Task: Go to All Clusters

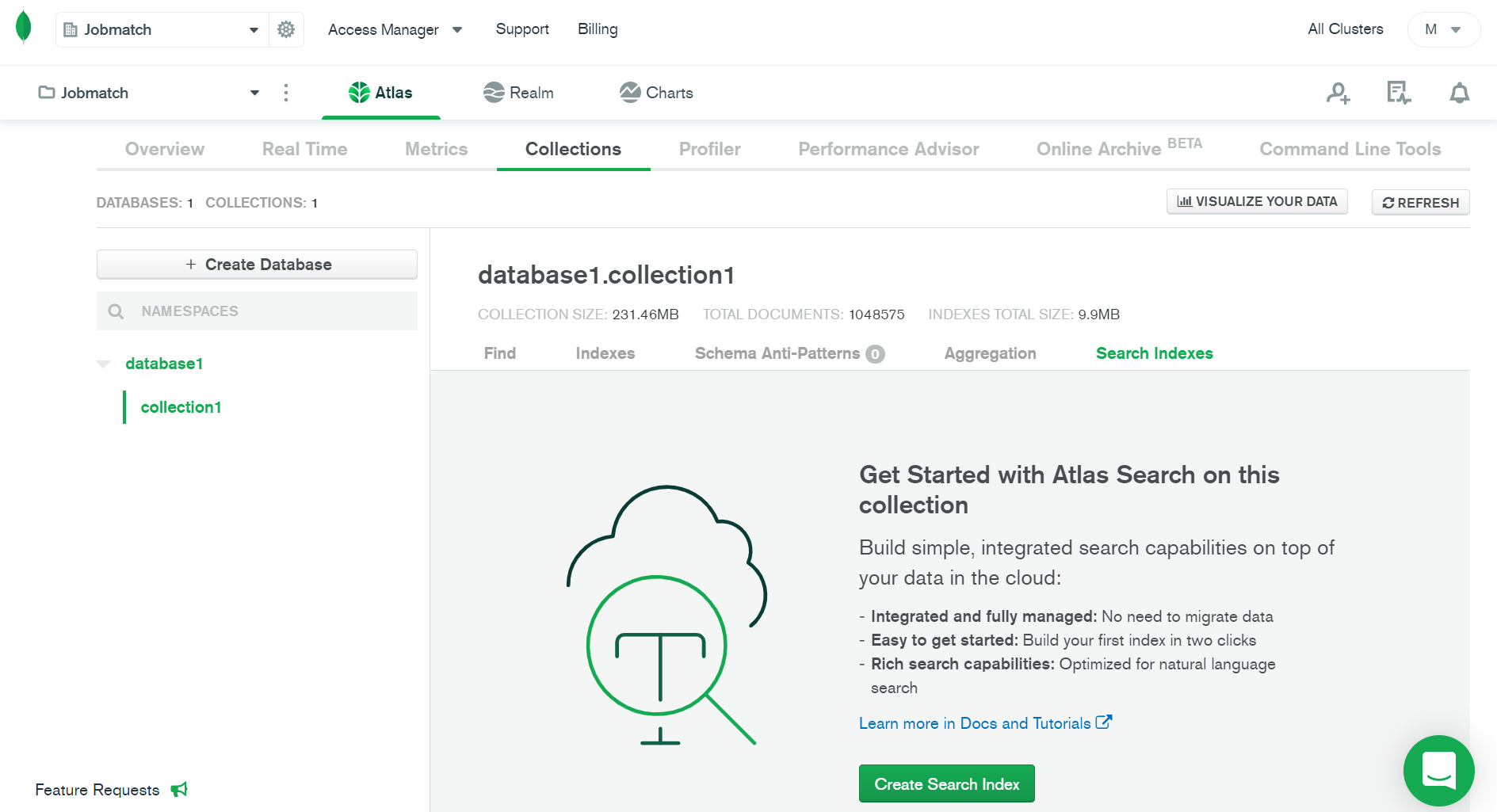Action: click(1346, 29)
